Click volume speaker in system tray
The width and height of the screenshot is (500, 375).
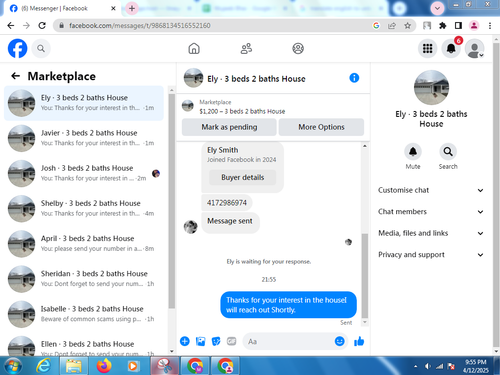coord(428,366)
